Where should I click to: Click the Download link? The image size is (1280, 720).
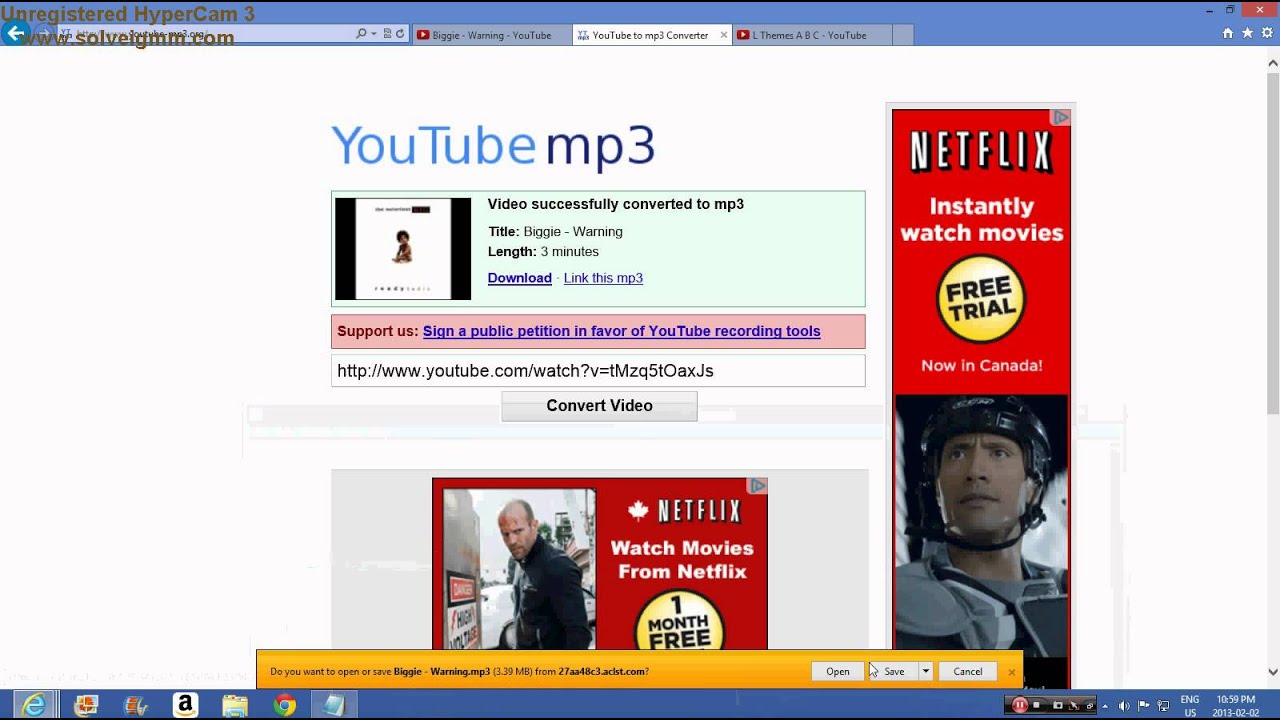click(519, 278)
